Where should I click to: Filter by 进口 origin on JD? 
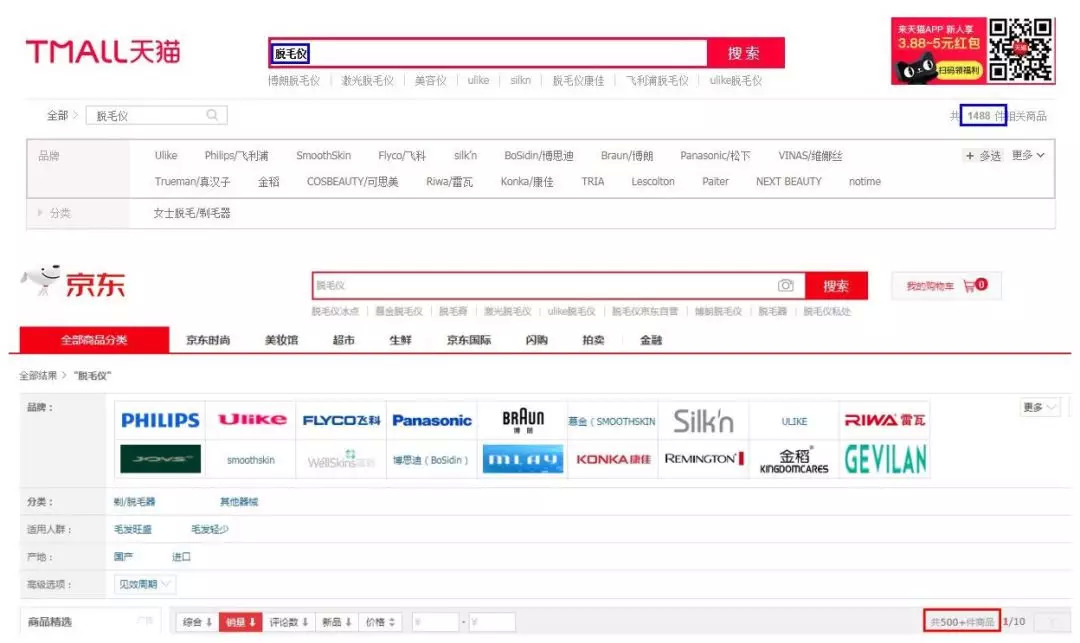click(181, 557)
